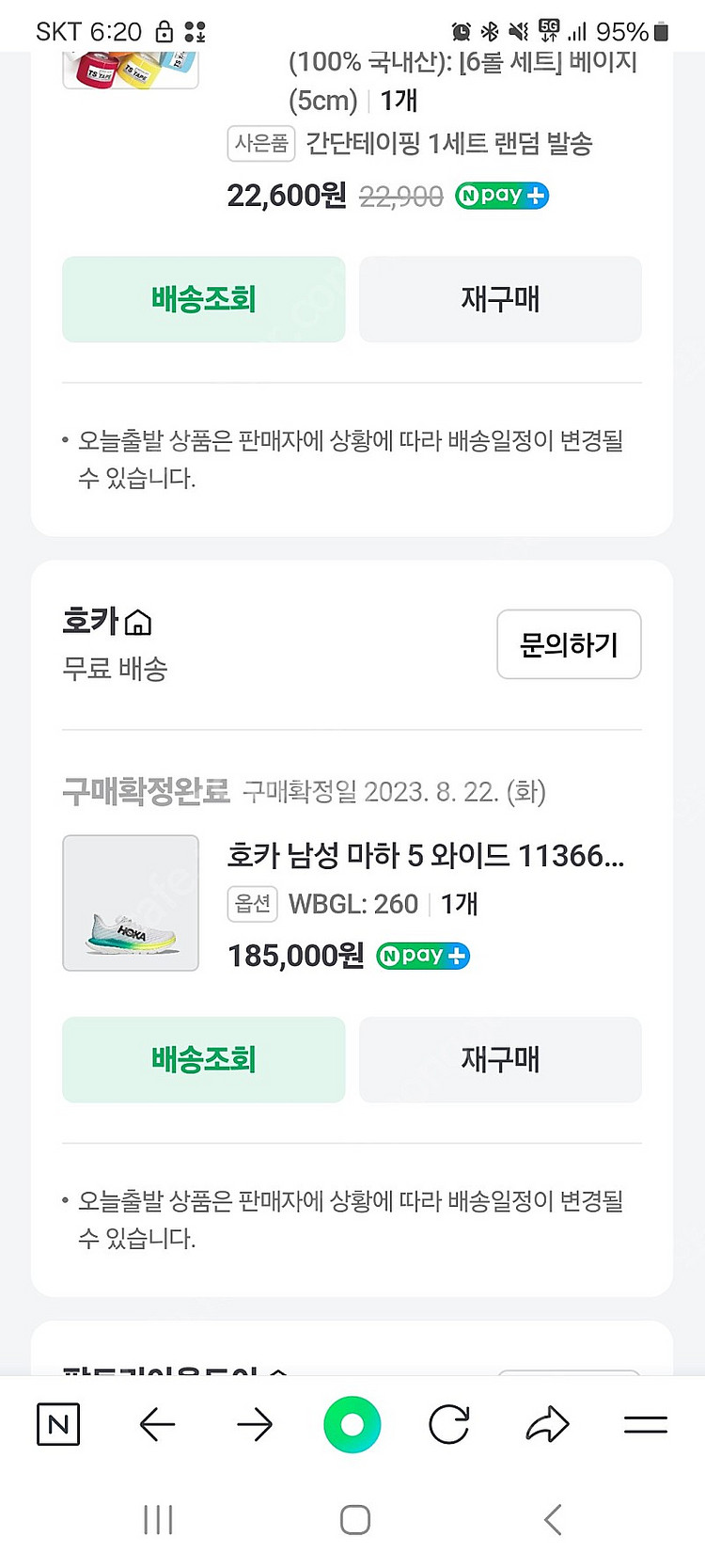
Task: Reload the page with refresh icon
Action: pos(449,1424)
